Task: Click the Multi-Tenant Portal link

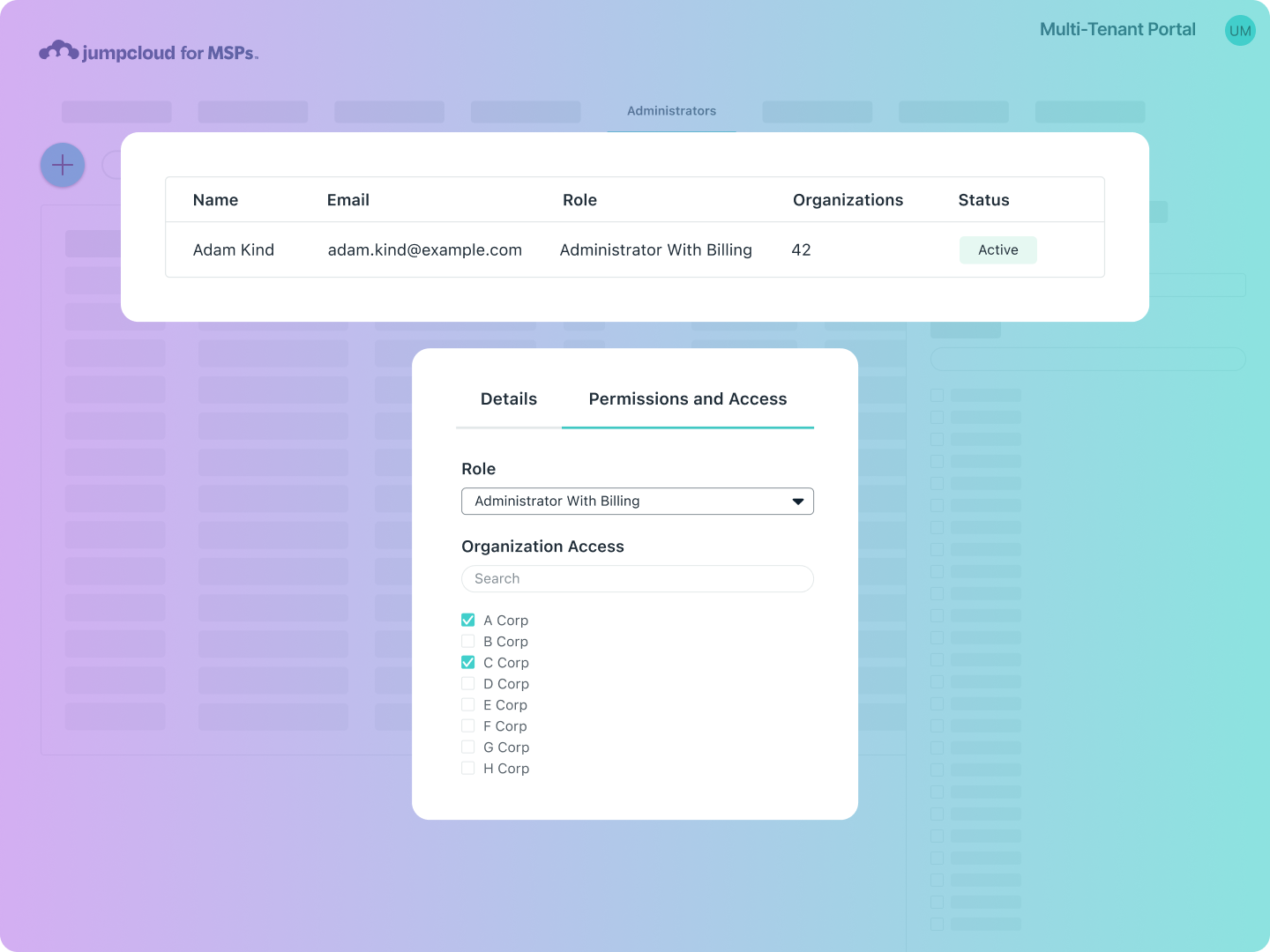Action: point(1117,29)
